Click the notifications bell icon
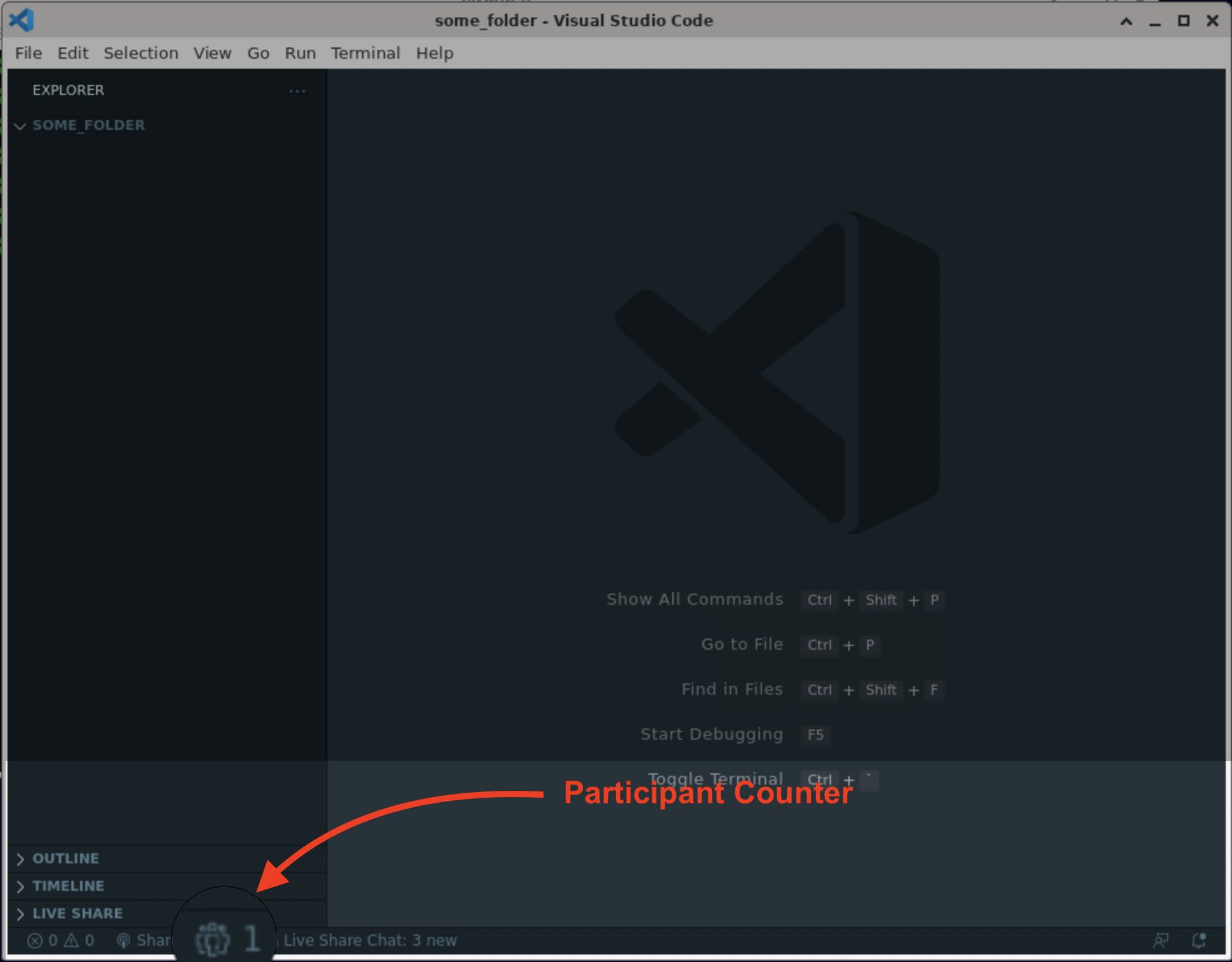Screen dimensions: 1232x962 pos(1198,940)
